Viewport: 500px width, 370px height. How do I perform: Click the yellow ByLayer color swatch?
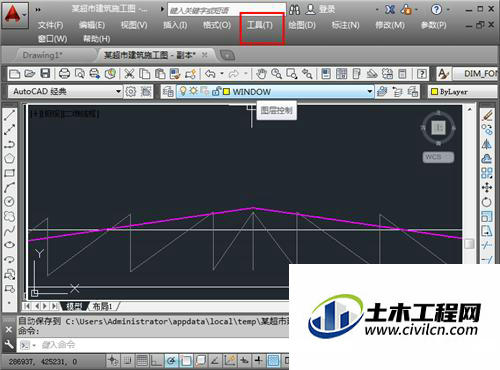(x=434, y=91)
